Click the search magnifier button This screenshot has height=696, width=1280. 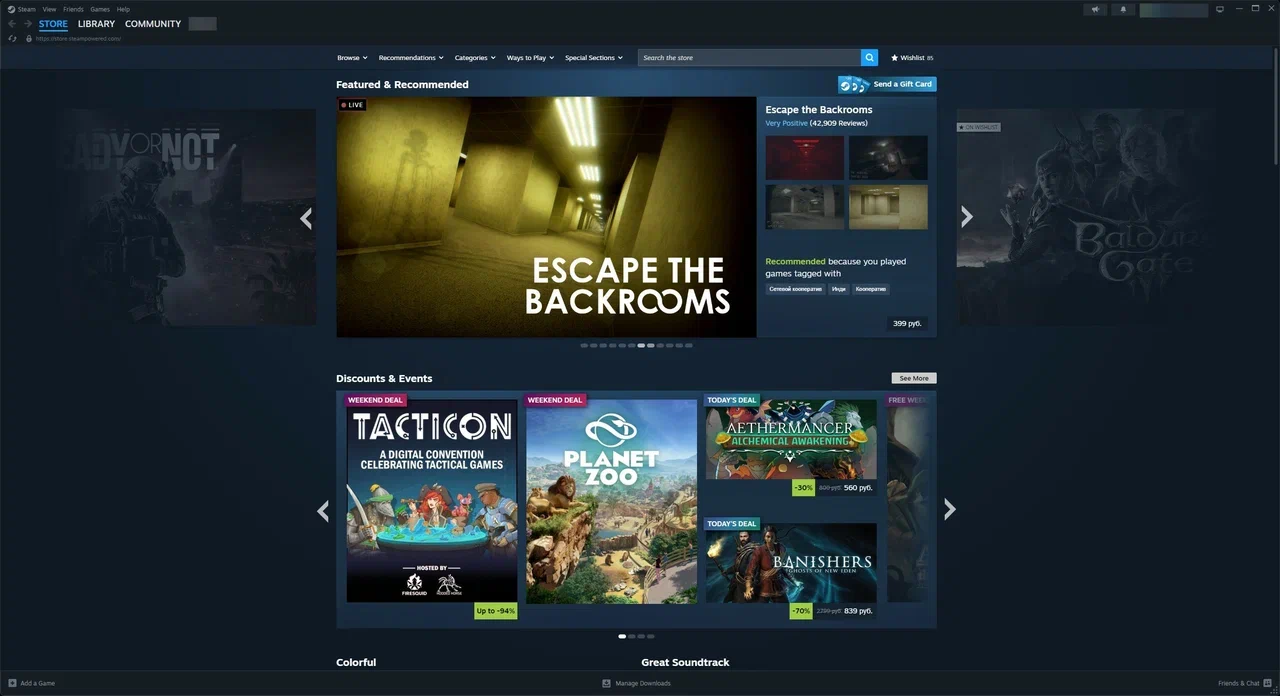870,58
